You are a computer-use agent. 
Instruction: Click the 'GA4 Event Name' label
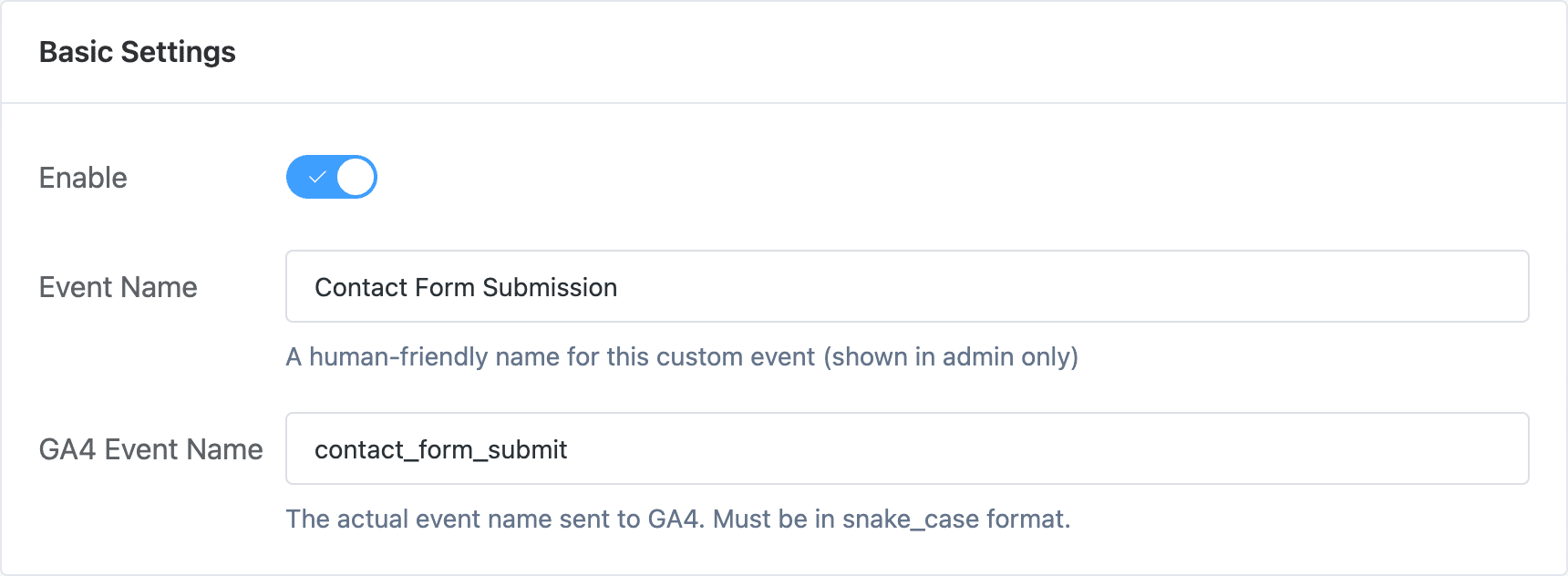point(150,448)
